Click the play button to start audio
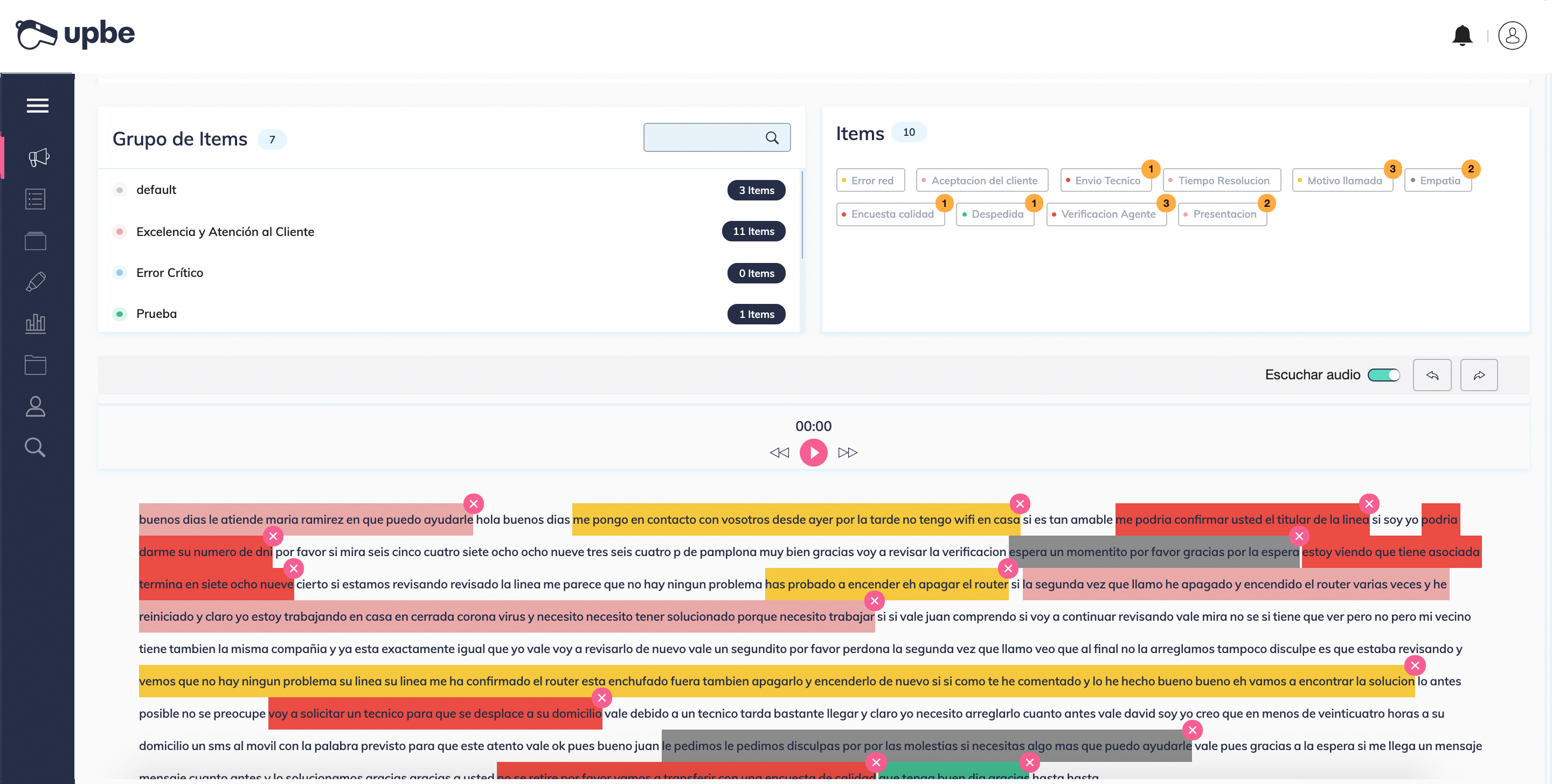This screenshot has height=784, width=1552. pyautogui.click(x=814, y=452)
